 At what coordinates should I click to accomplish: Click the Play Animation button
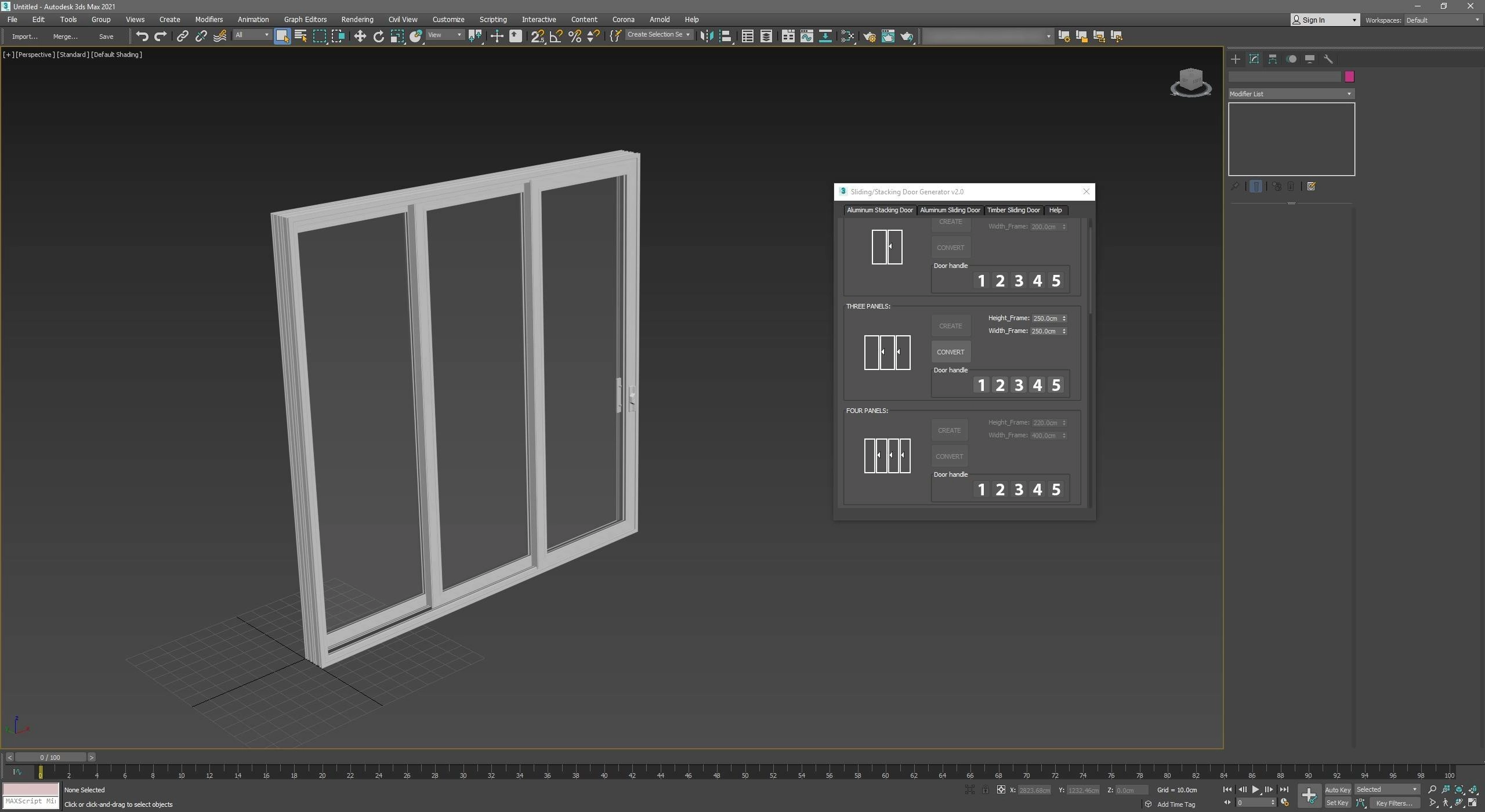(x=1255, y=789)
